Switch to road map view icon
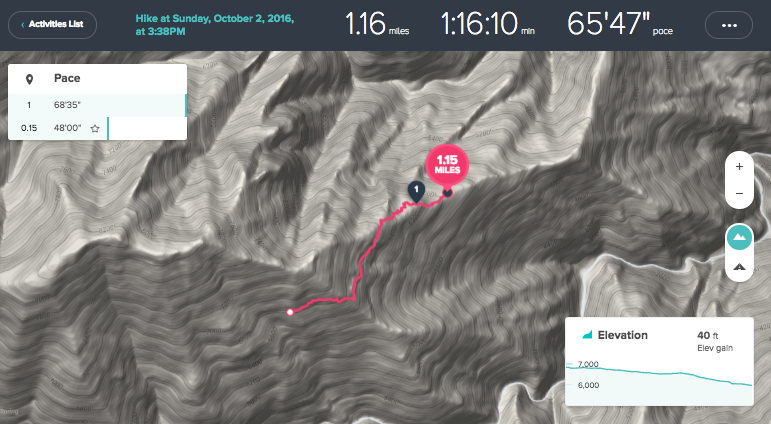This screenshot has height=424, width=771. 739,267
